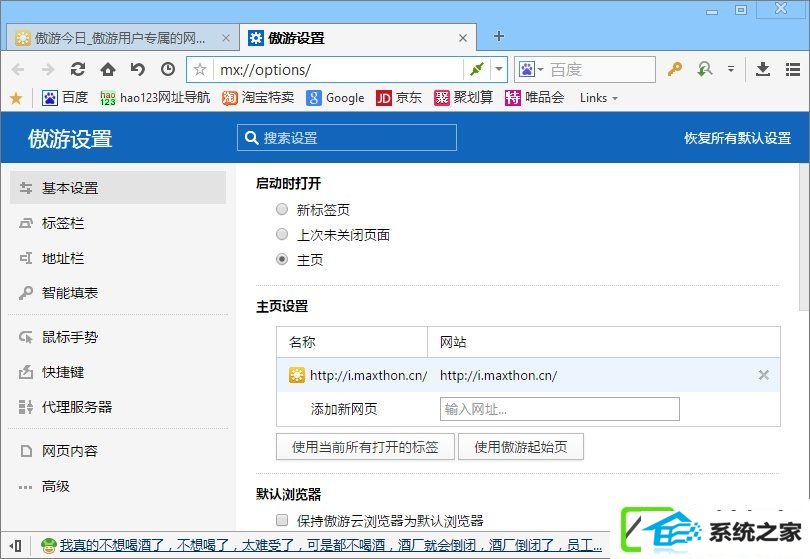Image resolution: width=810 pixels, height=559 pixels.
Task: Click the http://i.maxthon.cn/ website cell
Action: (498, 375)
